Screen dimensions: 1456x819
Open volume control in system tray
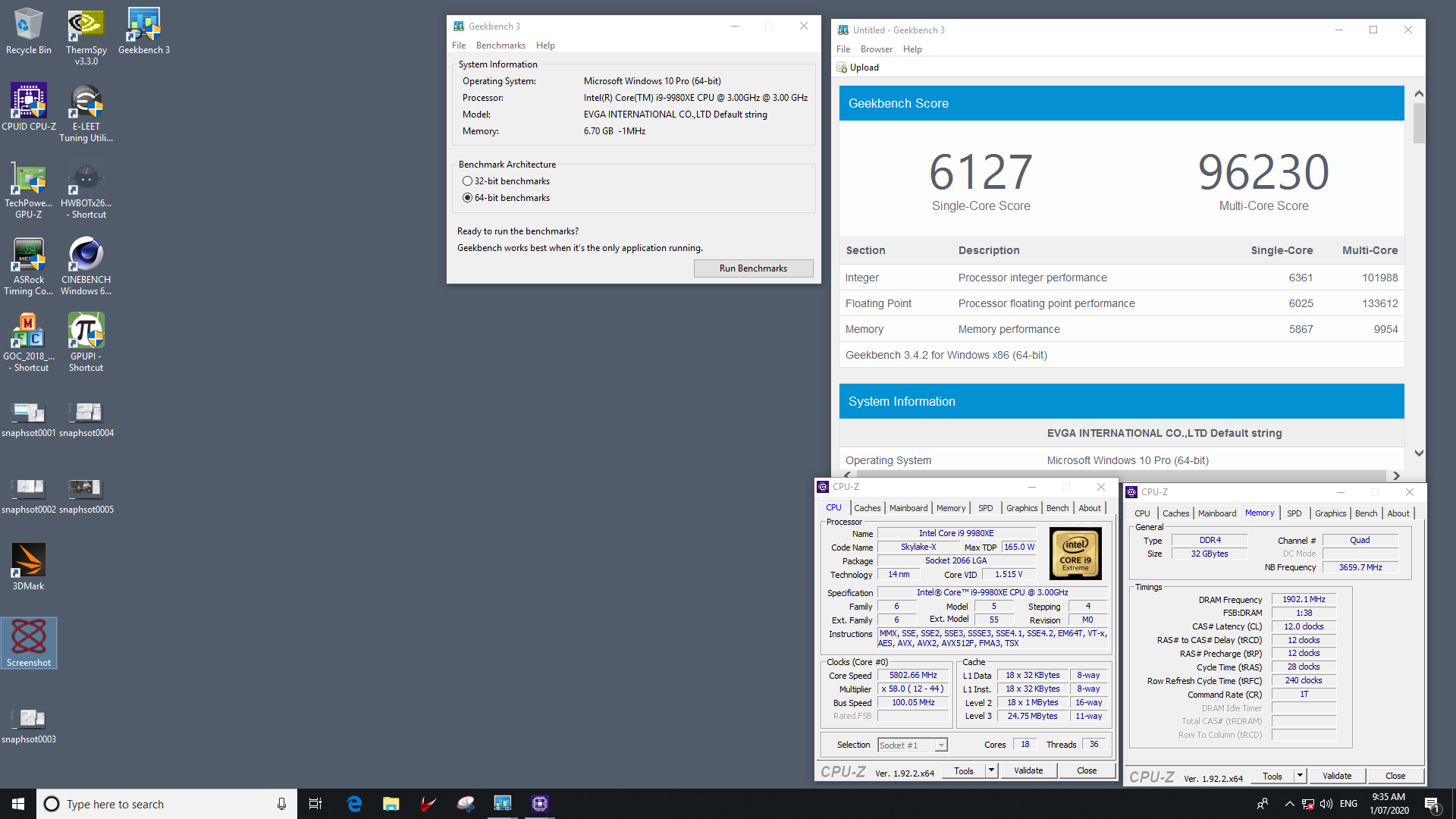(1326, 804)
